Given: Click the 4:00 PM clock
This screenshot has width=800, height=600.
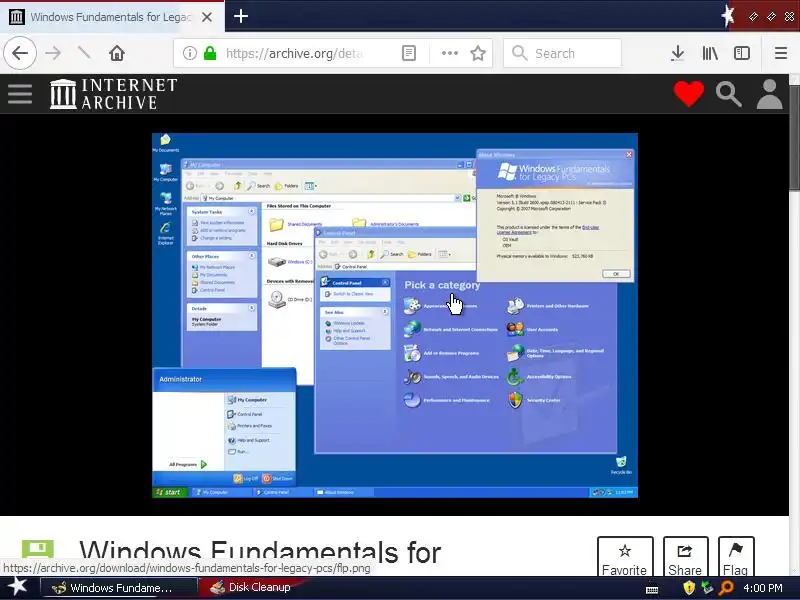Looking at the screenshot, I should point(763,588).
